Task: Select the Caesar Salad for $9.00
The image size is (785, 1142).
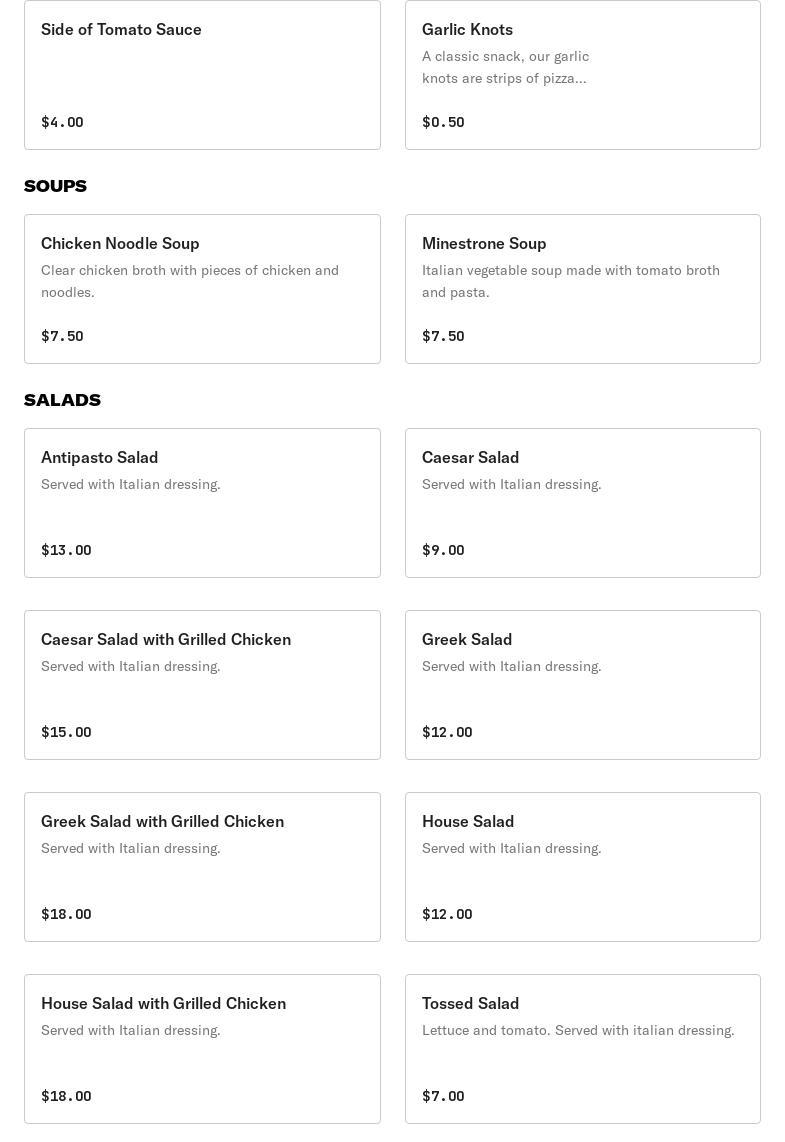Action: click(582, 503)
